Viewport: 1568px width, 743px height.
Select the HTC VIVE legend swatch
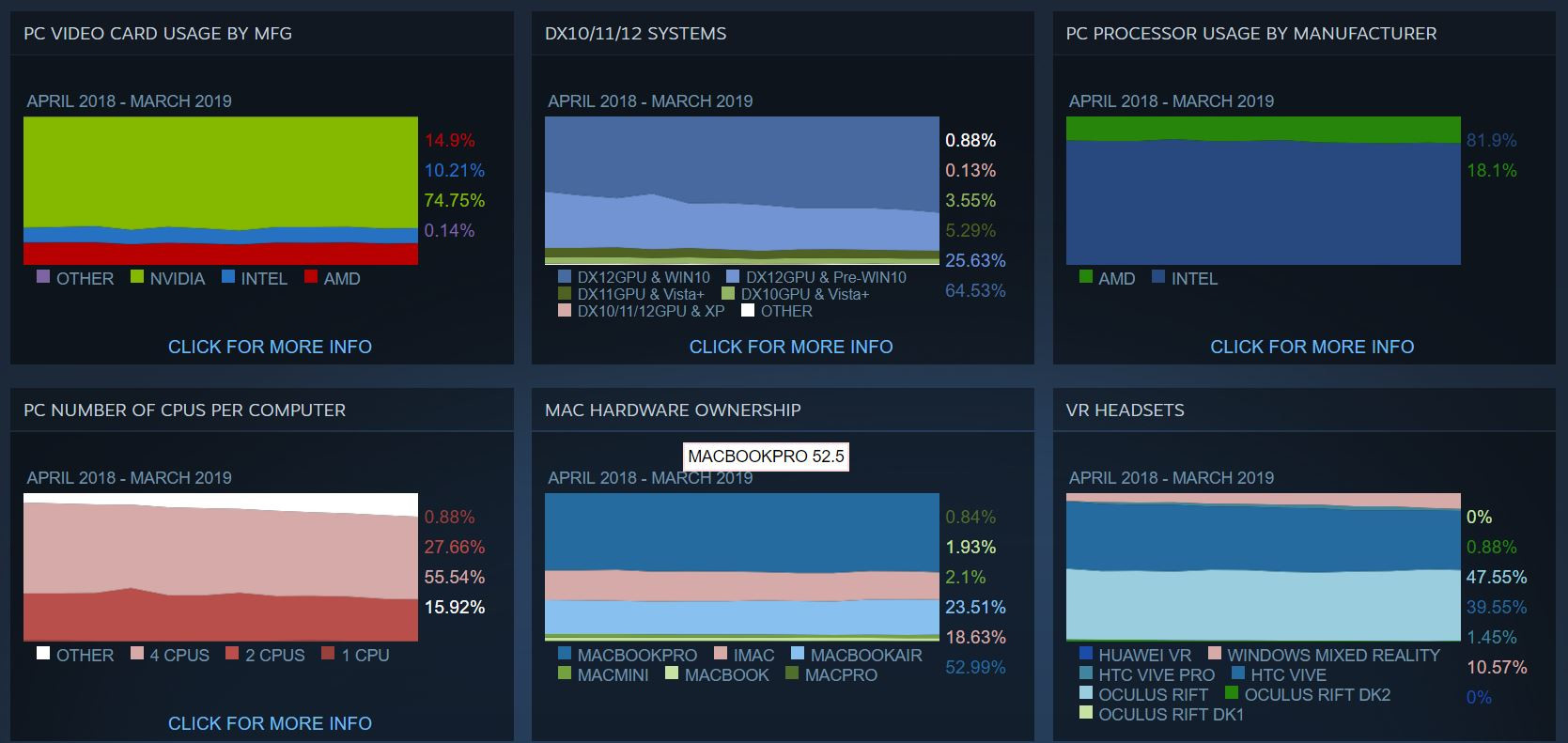[x=1238, y=673]
